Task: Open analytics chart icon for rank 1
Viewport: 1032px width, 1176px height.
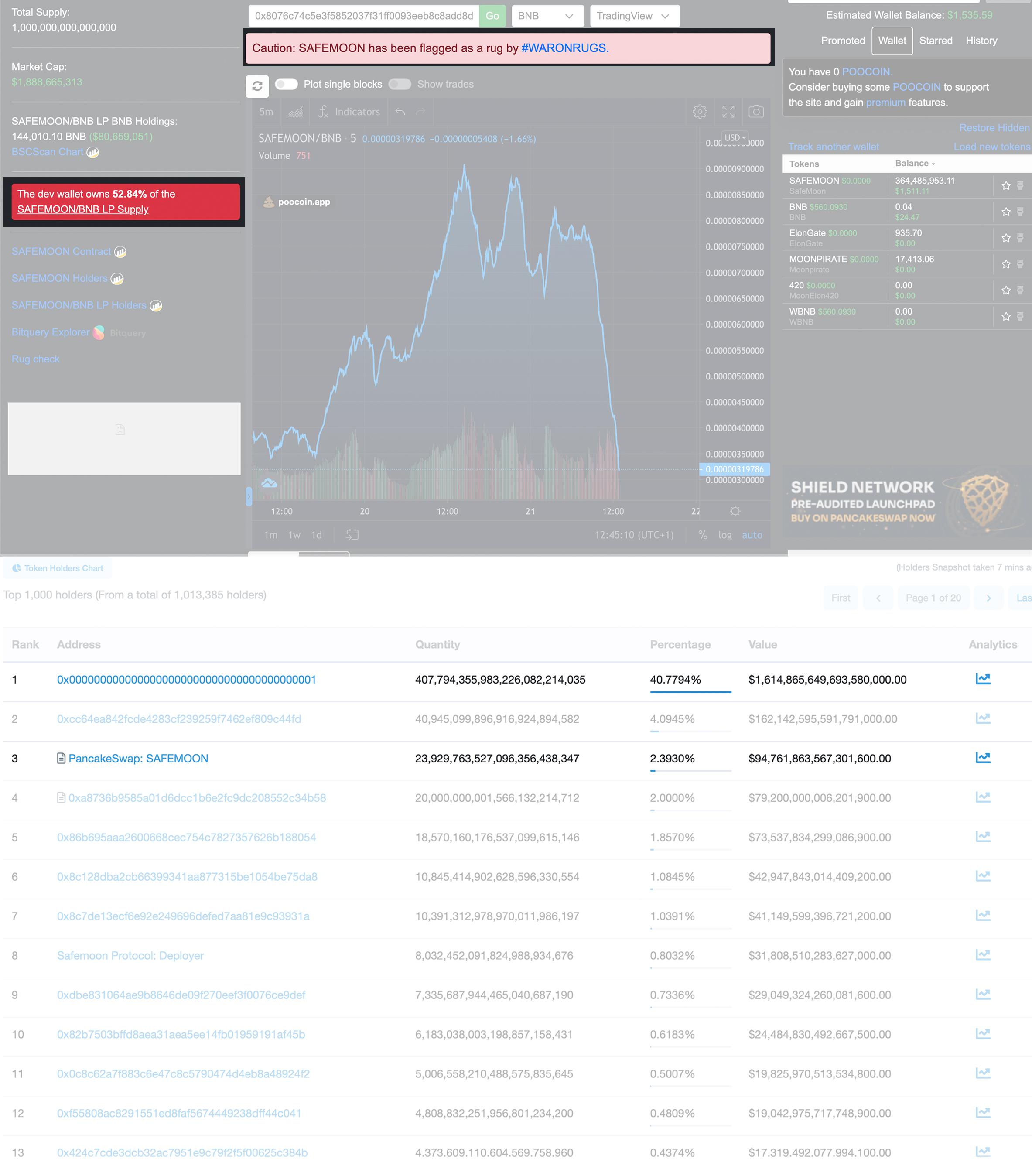Action: pos(983,679)
